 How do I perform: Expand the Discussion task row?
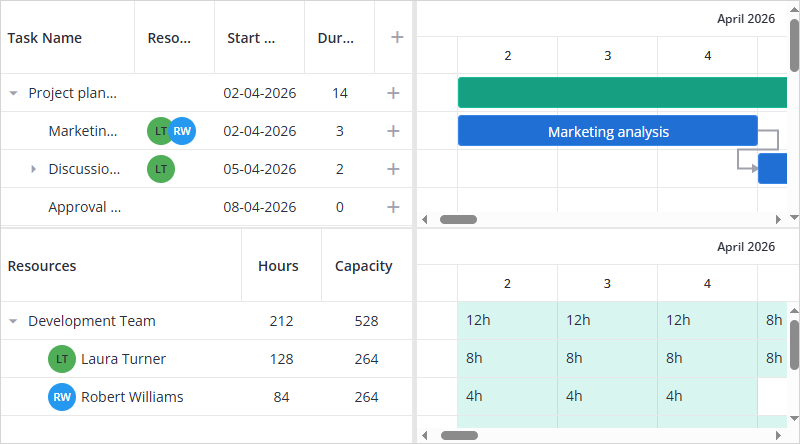coord(33,169)
